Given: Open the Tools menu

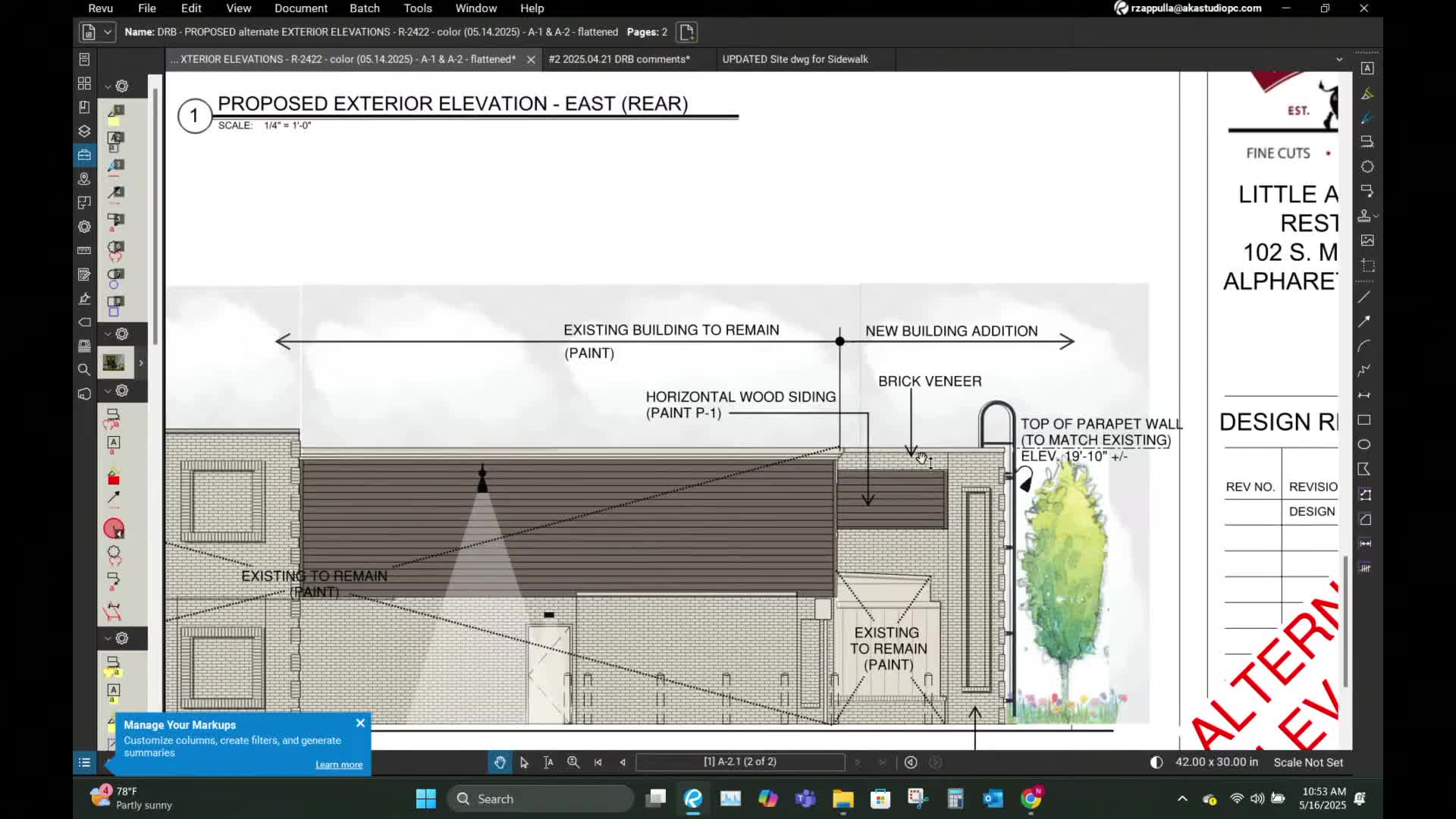Looking at the screenshot, I should coord(418,8).
